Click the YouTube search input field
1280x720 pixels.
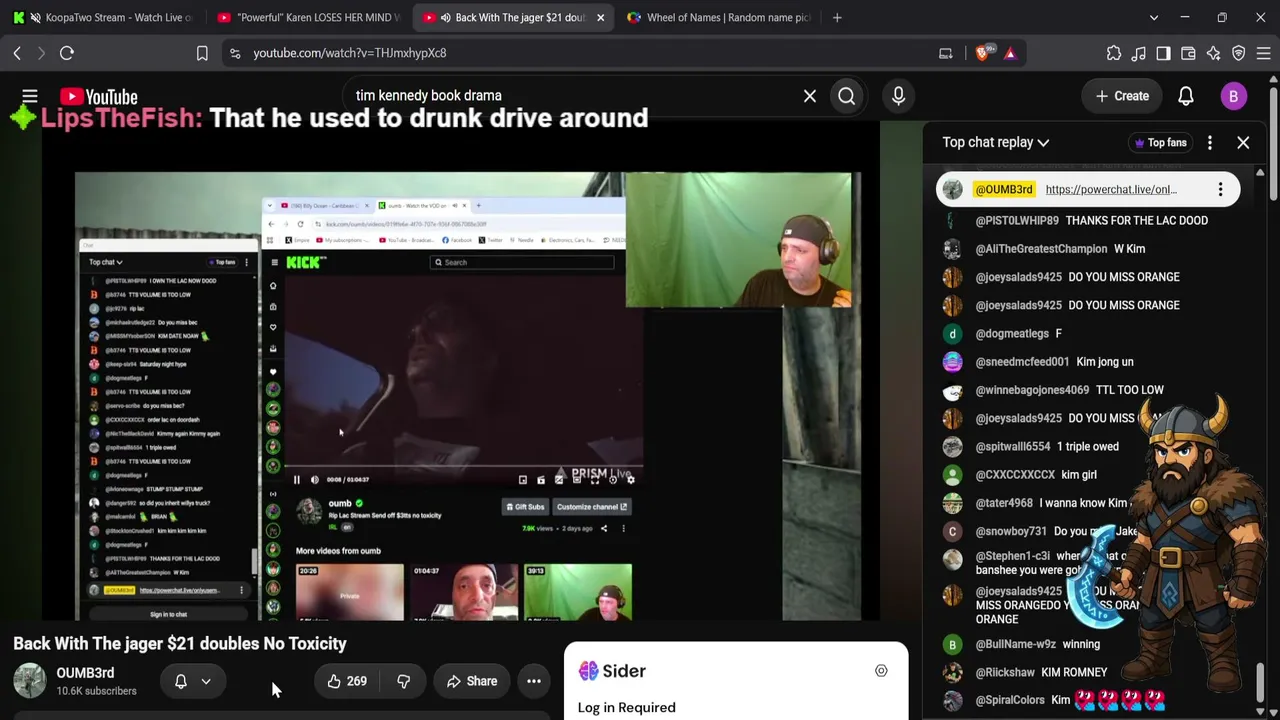click(570, 96)
